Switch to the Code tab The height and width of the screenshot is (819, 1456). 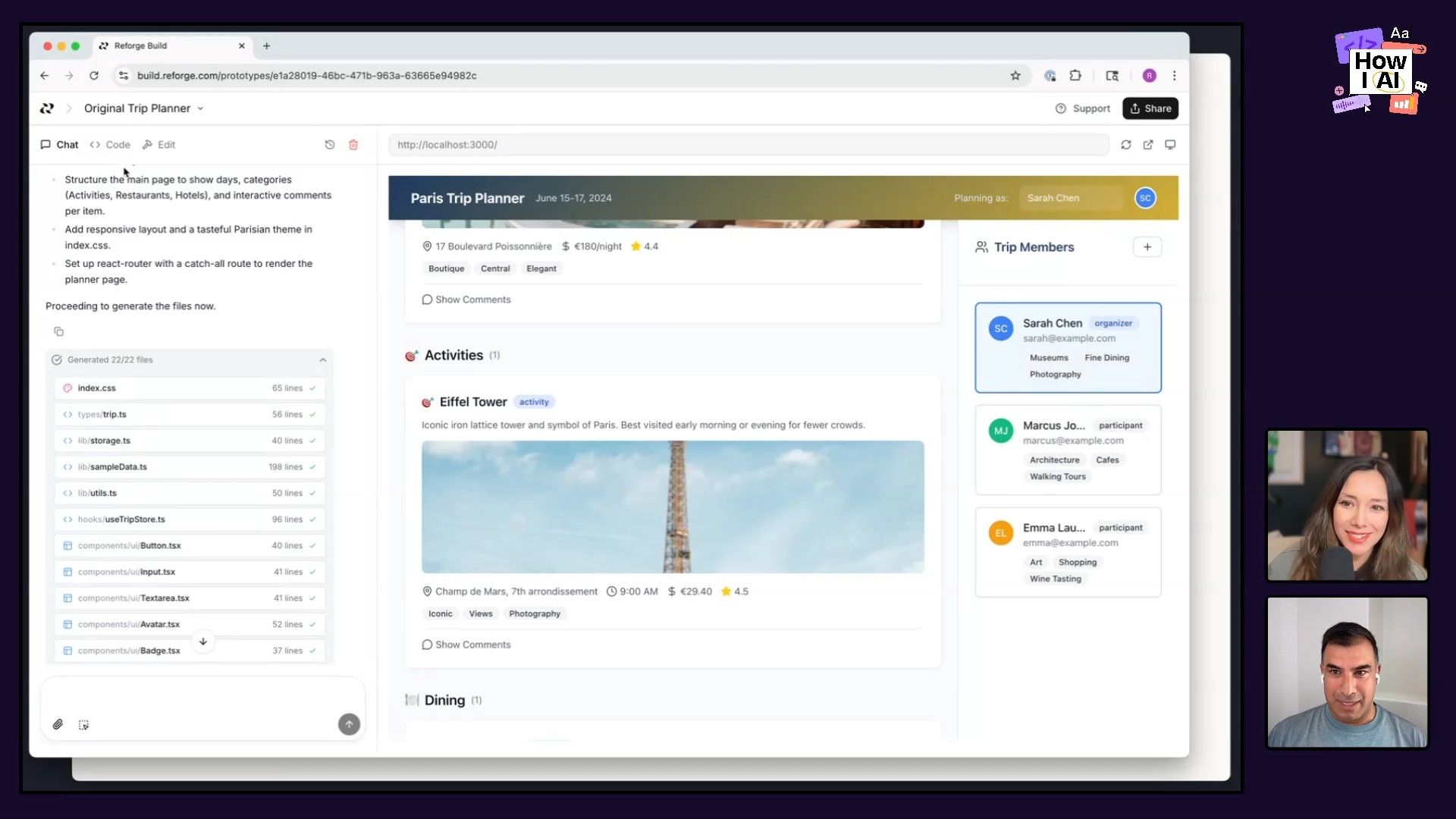pyautogui.click(x=110, y=145)
